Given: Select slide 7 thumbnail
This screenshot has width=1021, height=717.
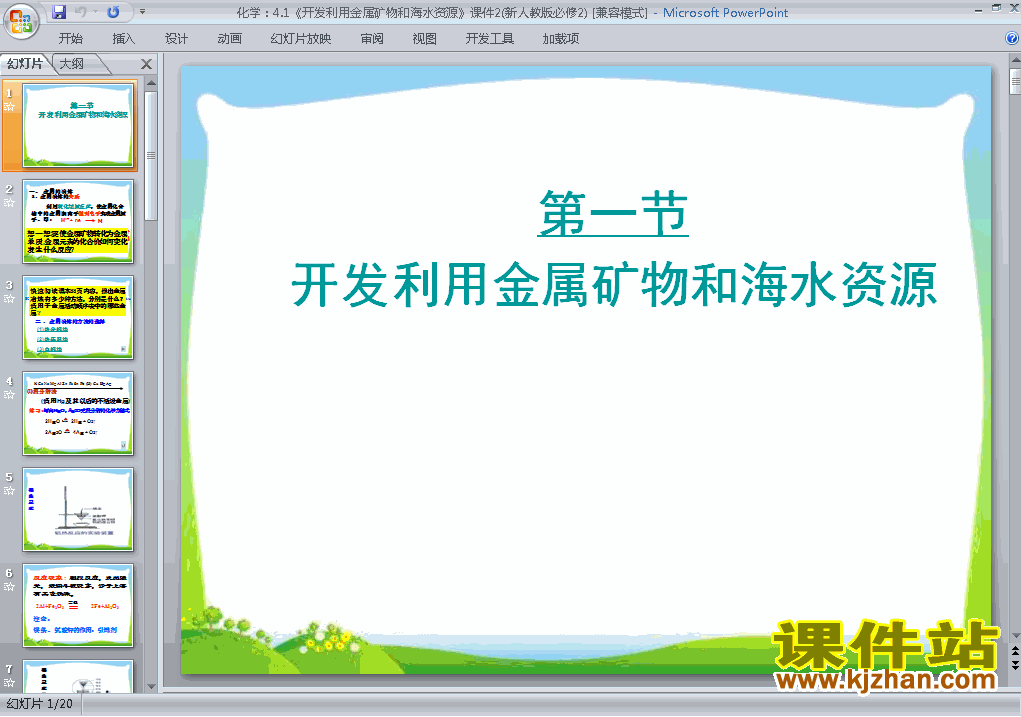Looking at the screenshot, I should click(x=78, y=677).
